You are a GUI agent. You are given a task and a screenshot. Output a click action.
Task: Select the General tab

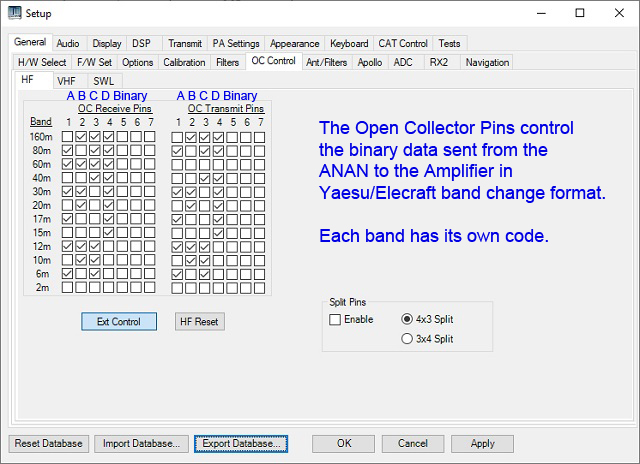point(30,42)
